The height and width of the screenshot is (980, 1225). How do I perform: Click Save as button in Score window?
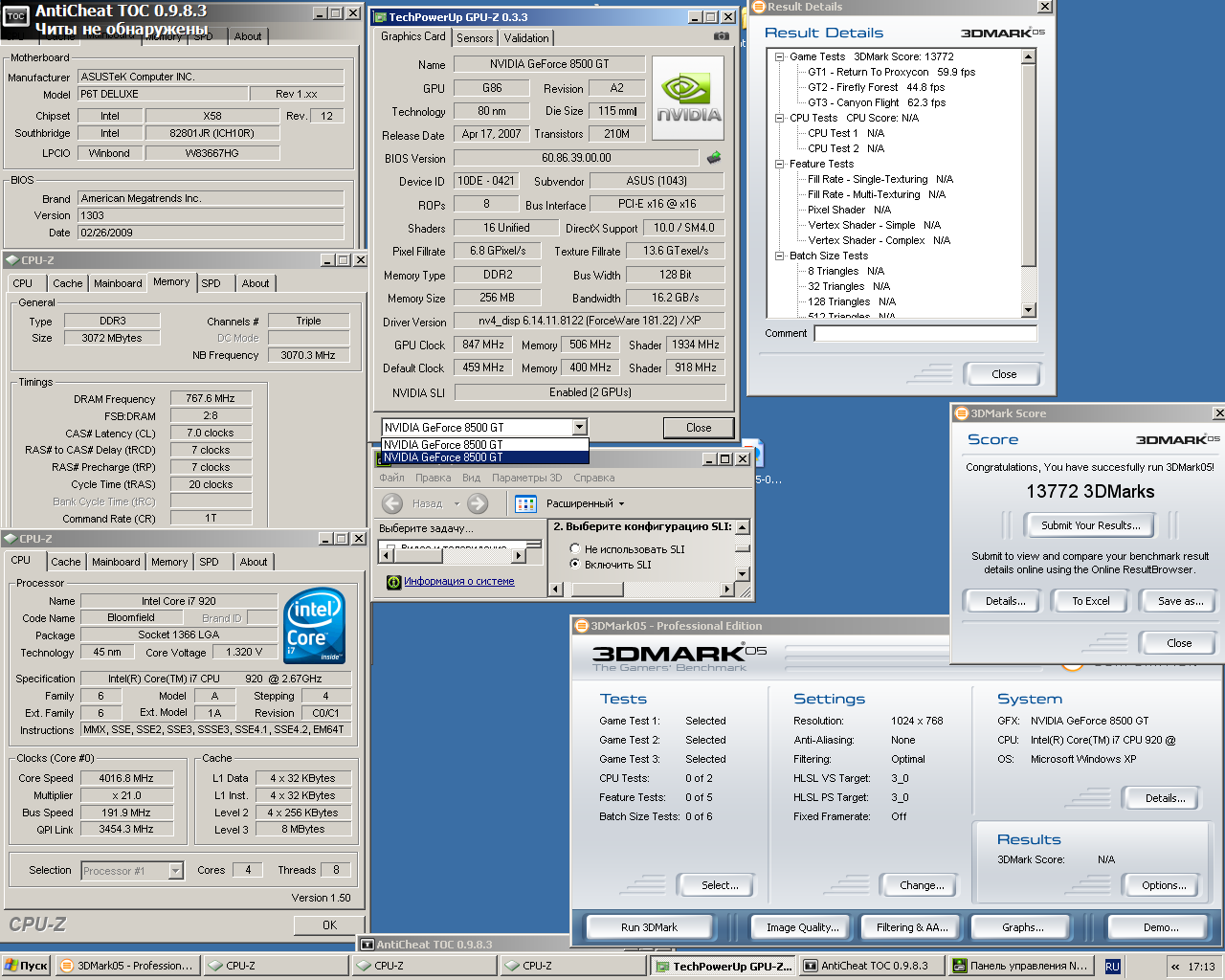1180,601
